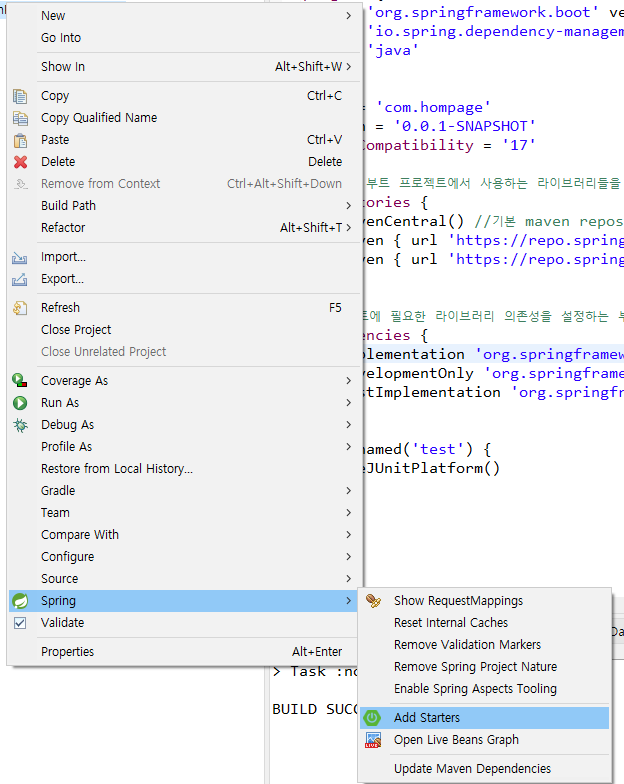Expand the Compare With submenu arrow

tap(348, 535)
